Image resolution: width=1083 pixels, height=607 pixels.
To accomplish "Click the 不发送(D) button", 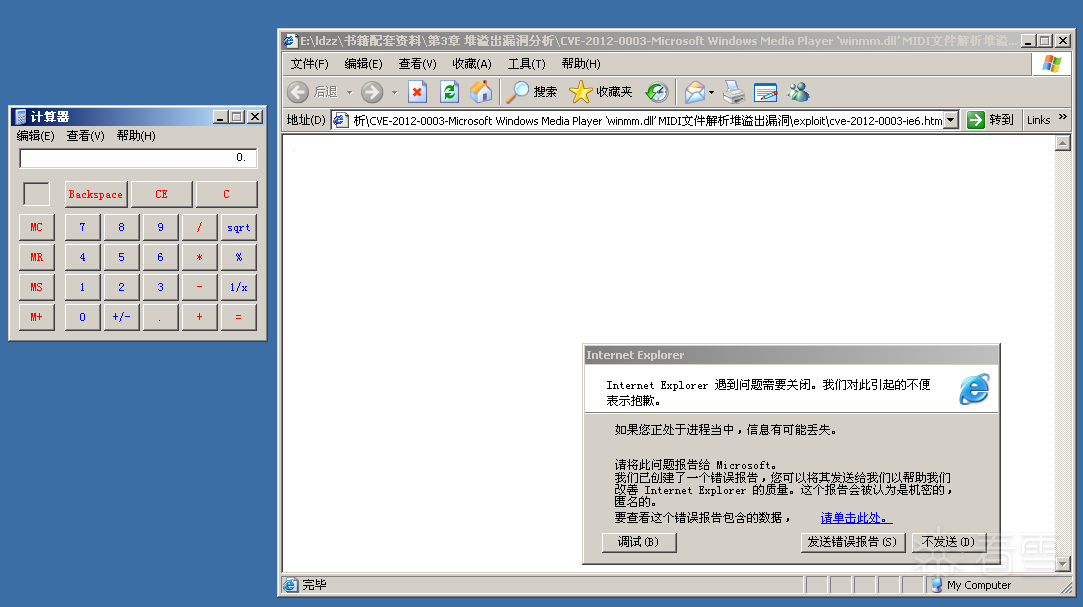I will click(x=948, y=542).
